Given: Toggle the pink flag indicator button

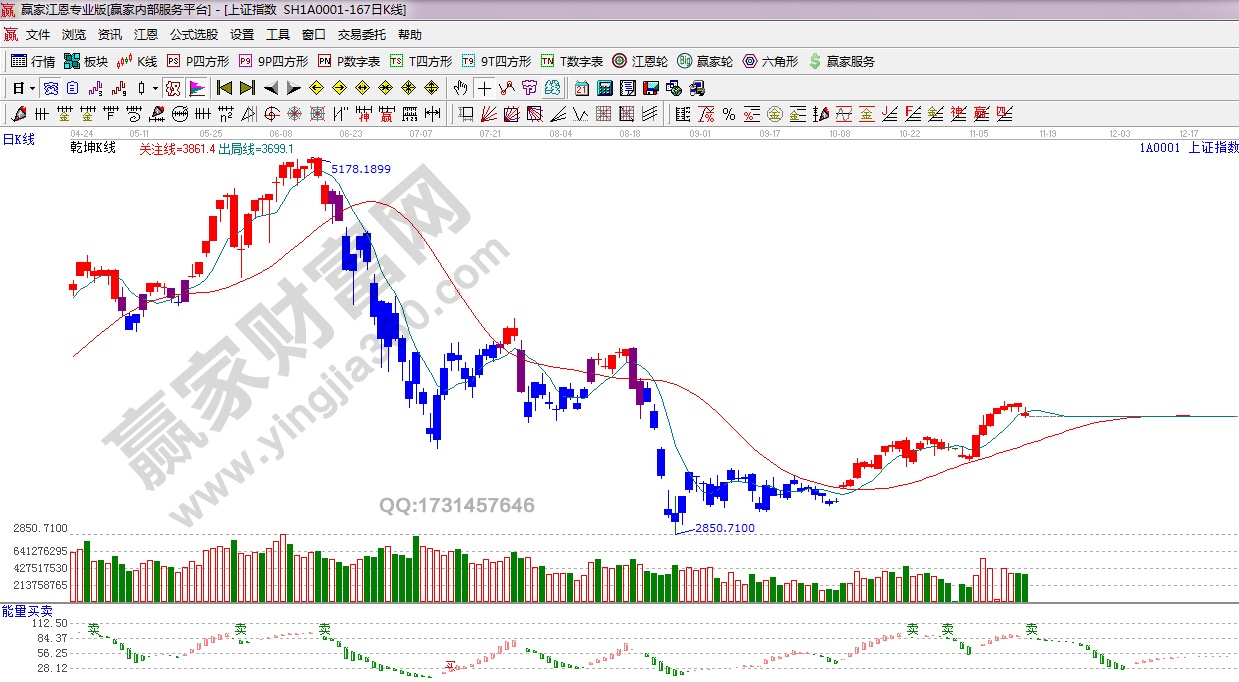Looking at the screenshot, I should pos(196,88).
